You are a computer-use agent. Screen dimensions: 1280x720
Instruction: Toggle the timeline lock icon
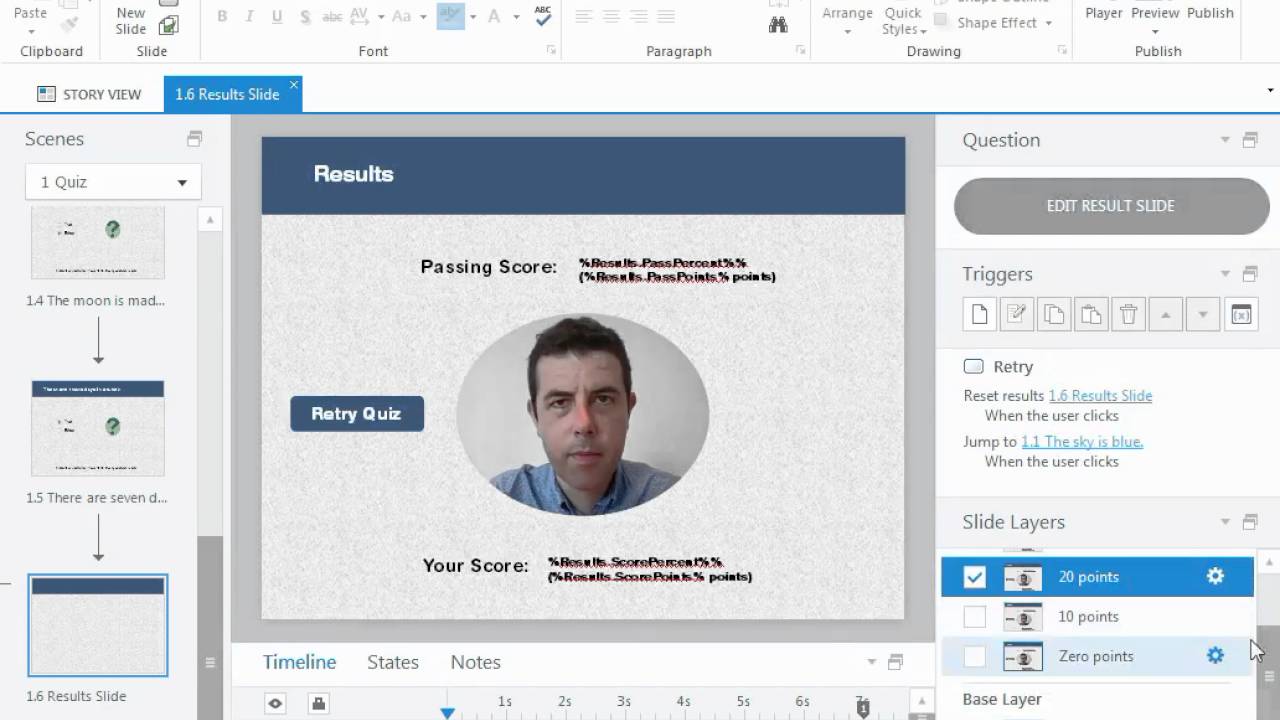(x=318, y=704)
